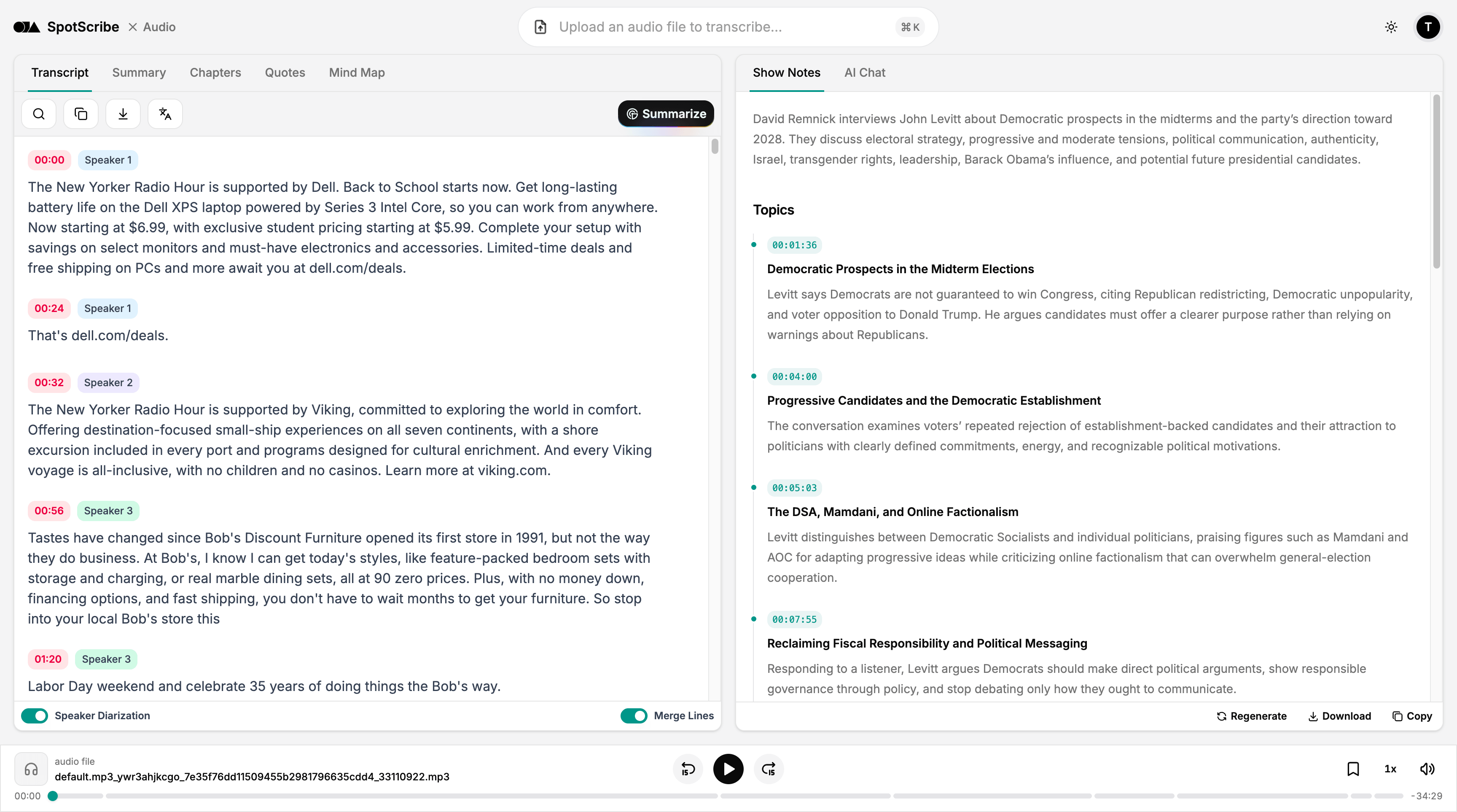
Task: Click the 'That's dell.com/deals.' transcript line
Action: click(98, 336)
